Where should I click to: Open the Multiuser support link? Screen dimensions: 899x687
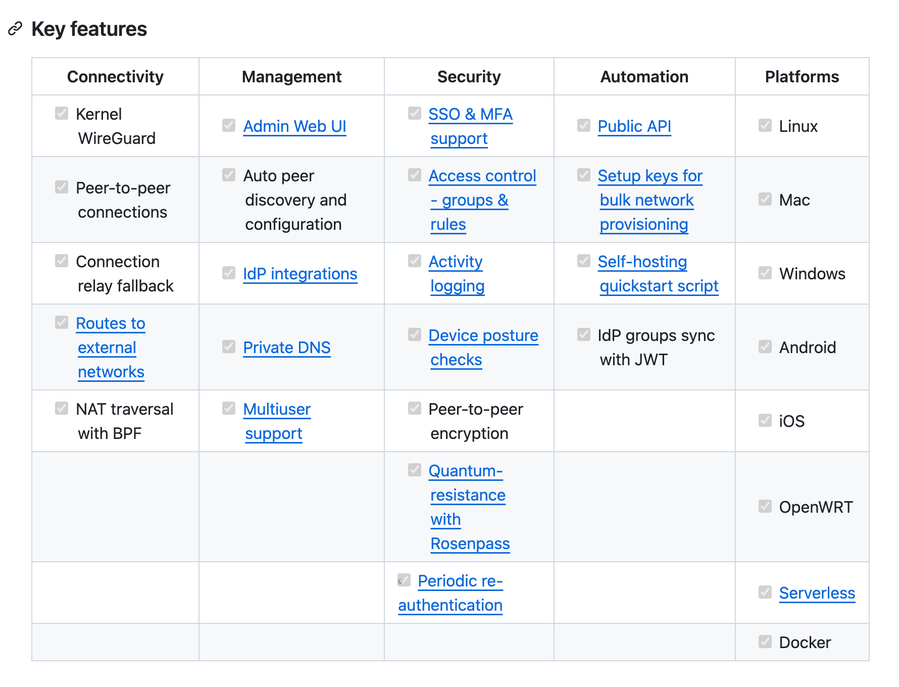click(276, 410)
